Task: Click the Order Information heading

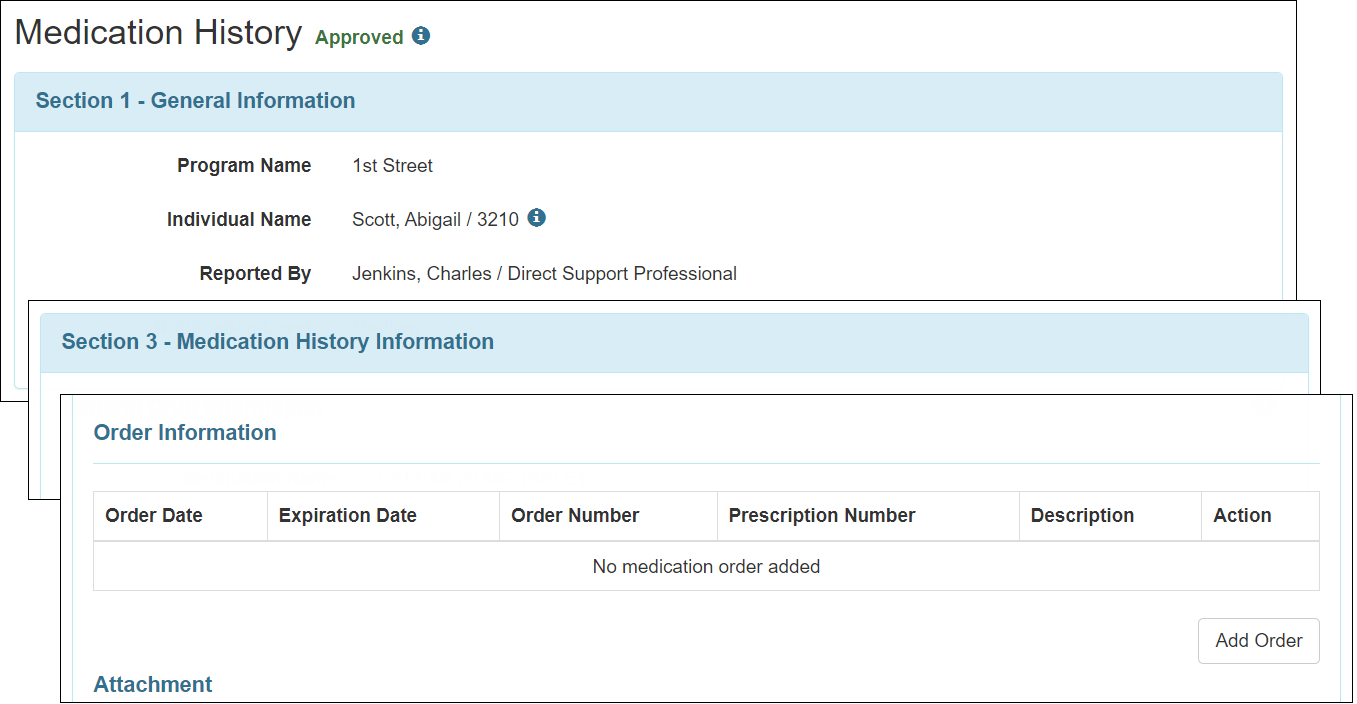Action: pyautogui.click(x=185, y=433)
